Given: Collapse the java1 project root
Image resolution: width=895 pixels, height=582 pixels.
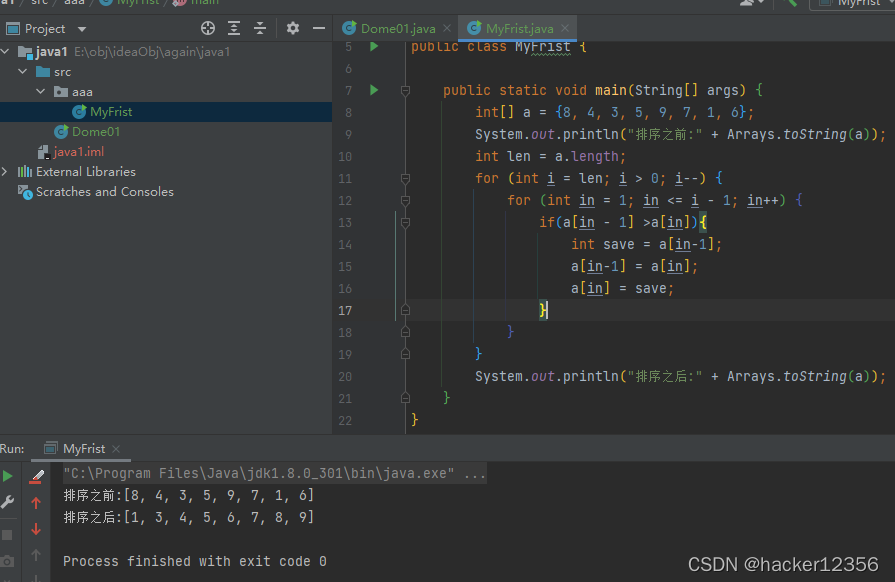Looking at the screenshot, I should pyautogui.click(x=6, y=52).
